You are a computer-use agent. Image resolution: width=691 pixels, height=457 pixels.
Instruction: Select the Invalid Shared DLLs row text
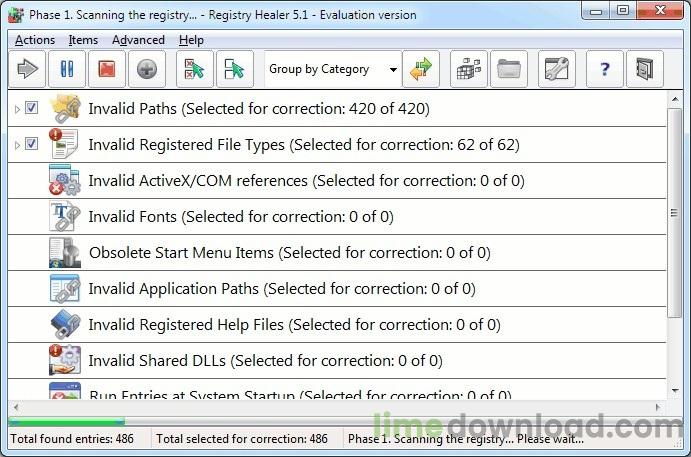(265, 360)
